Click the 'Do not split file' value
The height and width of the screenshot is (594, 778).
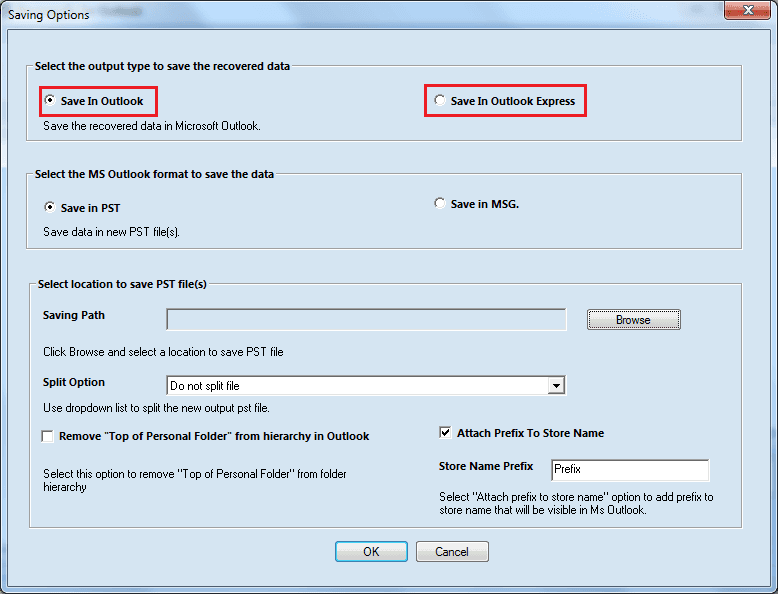[205, 386]
